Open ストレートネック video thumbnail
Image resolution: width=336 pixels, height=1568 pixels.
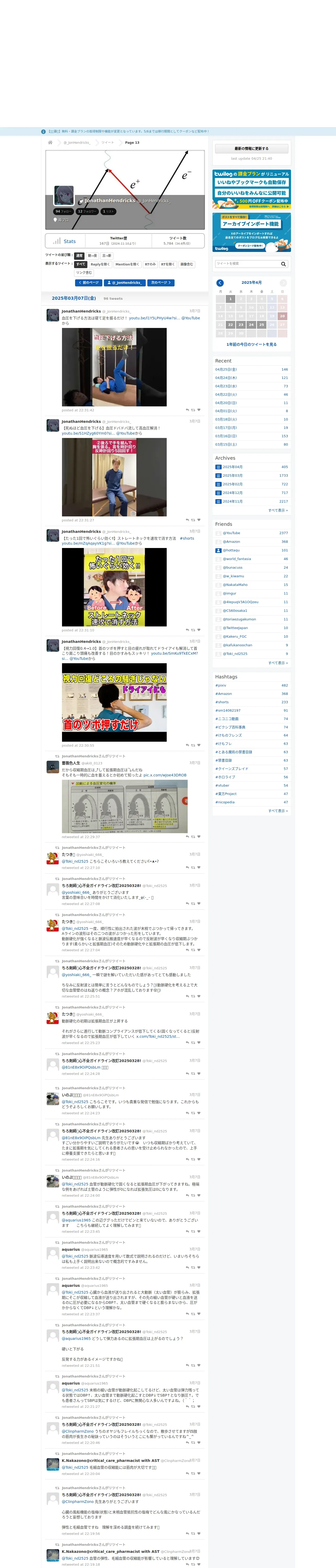pos(114,587)
